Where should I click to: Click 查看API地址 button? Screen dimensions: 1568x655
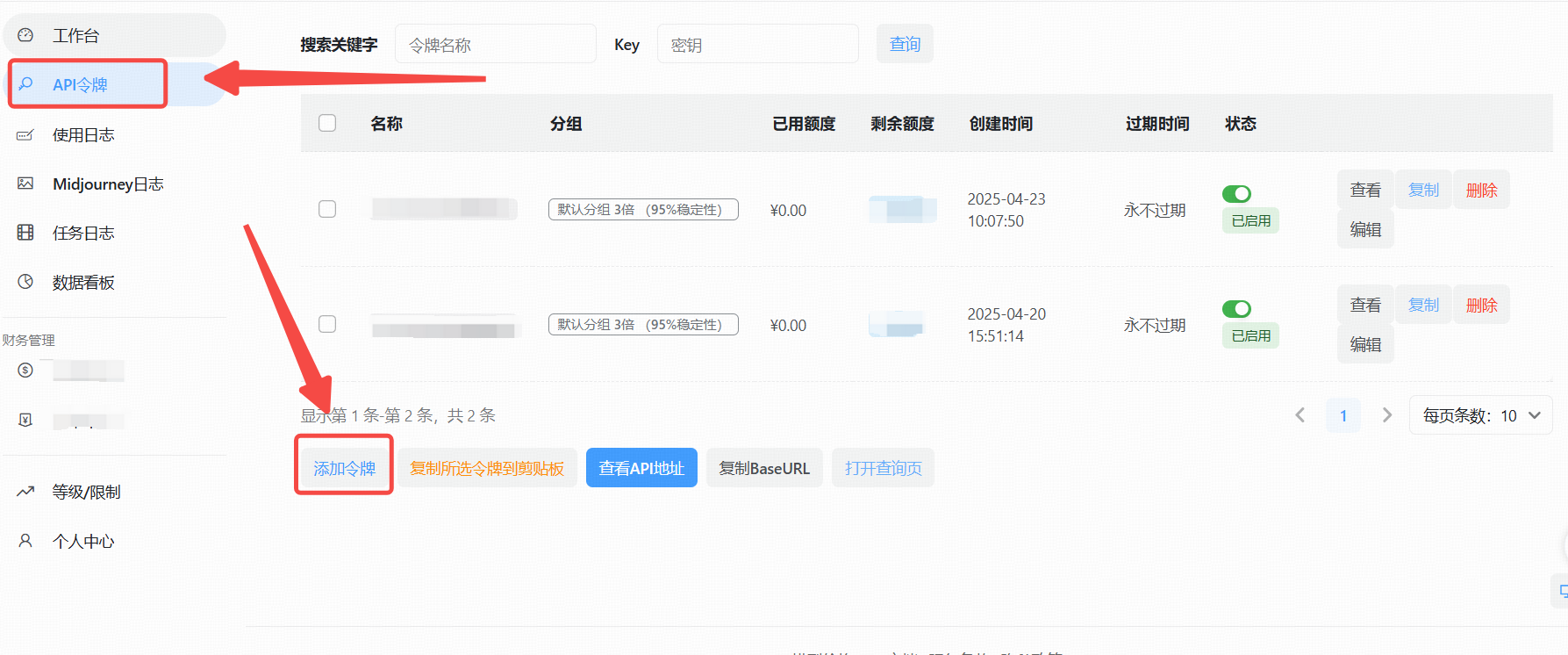(641, 468)
